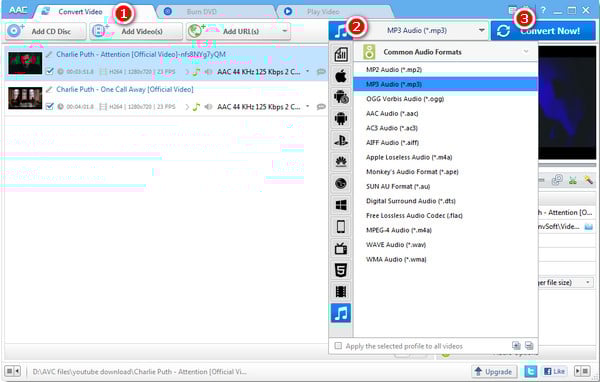The width and height of the screenshot is (600, 382).
Task: Start conversion with Convert Now!
Action: tap(543, 31)
